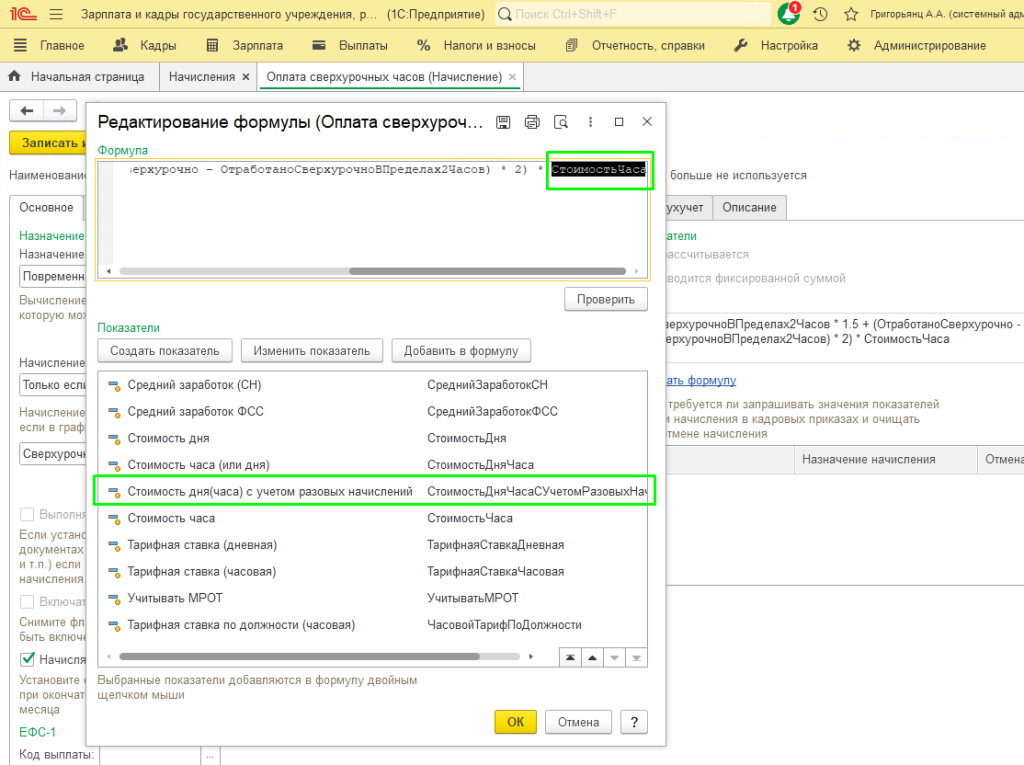Save formula dialog using diskette icon
The image size is (1024, 765).
503,122
